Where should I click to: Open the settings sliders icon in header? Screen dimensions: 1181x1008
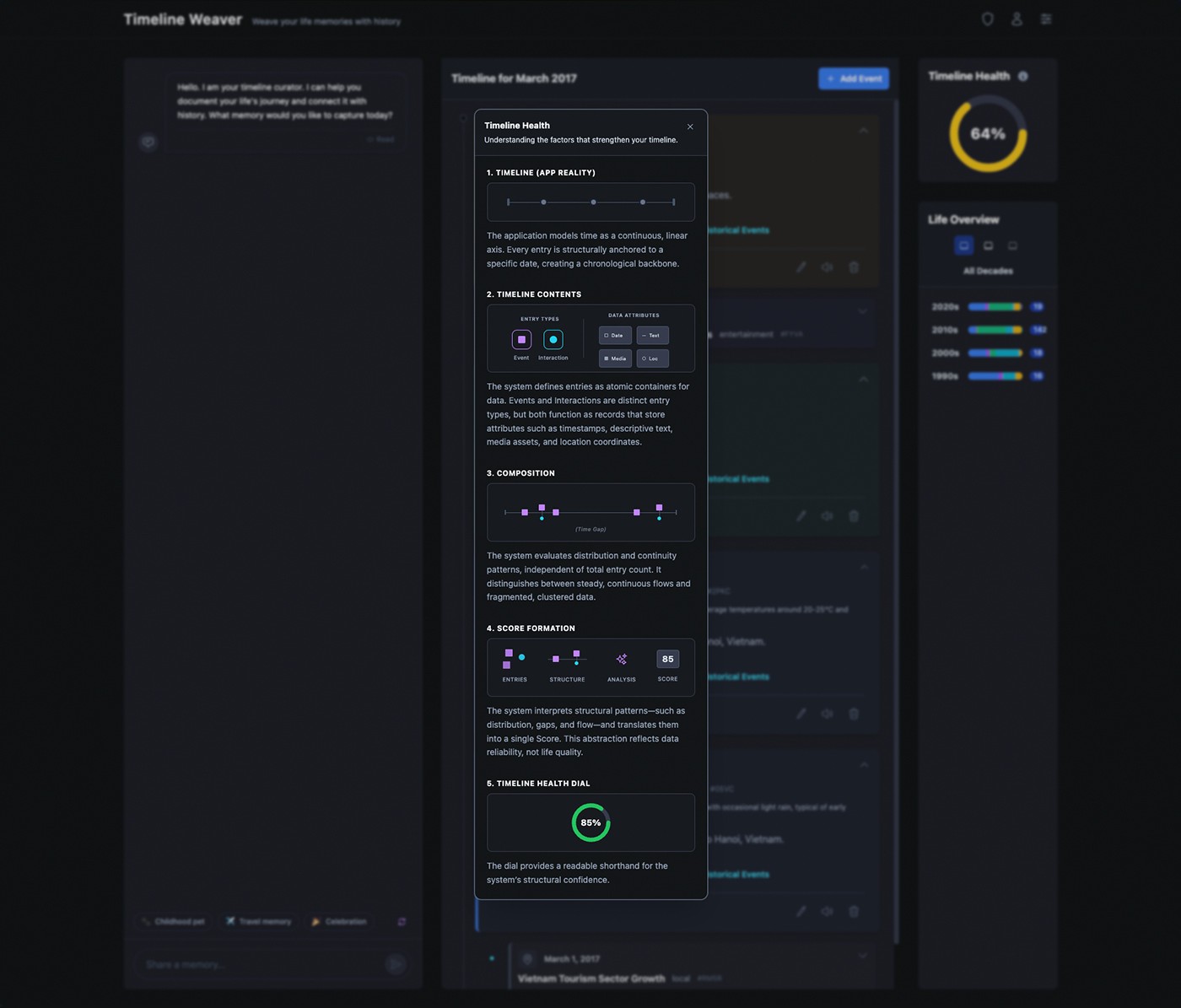click(x=1046, y=19)
